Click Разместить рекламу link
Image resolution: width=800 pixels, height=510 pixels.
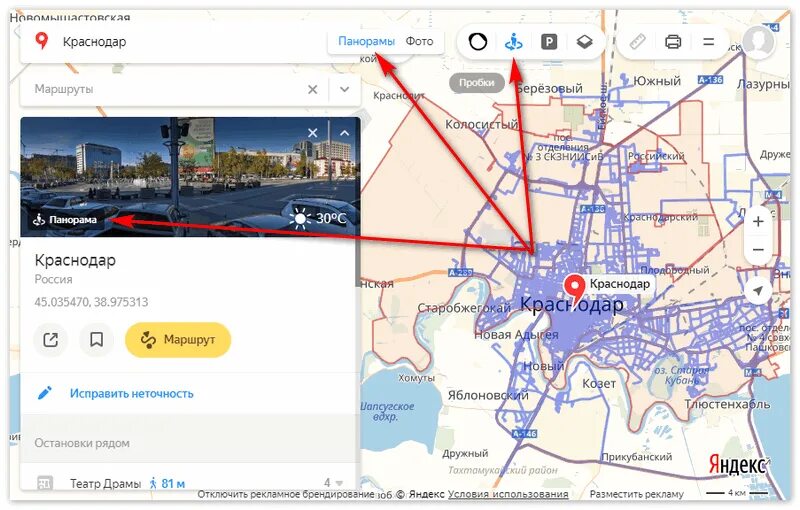click(x=637, y=494)
